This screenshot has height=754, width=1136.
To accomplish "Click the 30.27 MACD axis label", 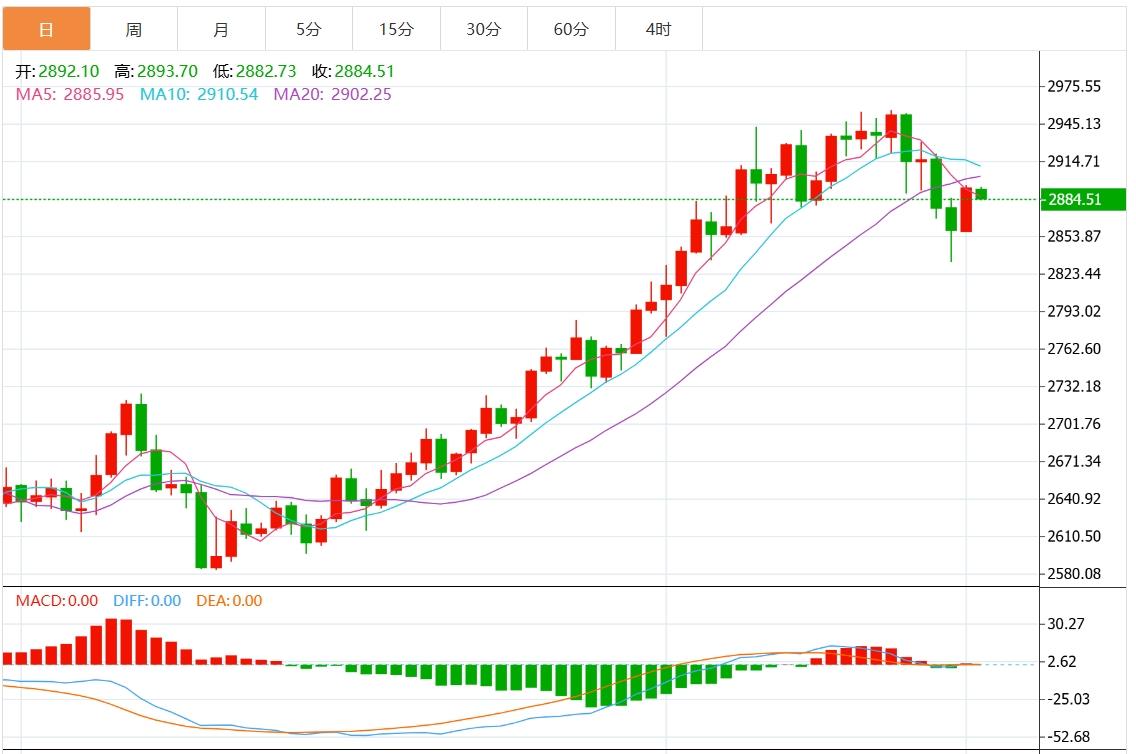I will (1065, 624).
